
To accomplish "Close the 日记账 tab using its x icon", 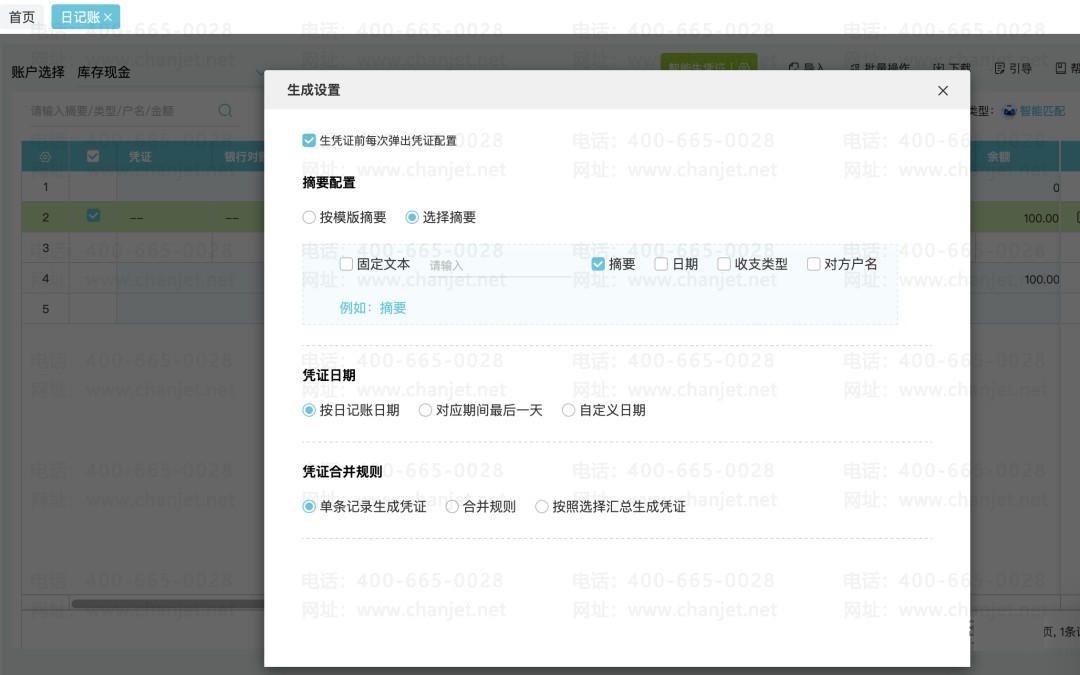I will pos(108,17).
